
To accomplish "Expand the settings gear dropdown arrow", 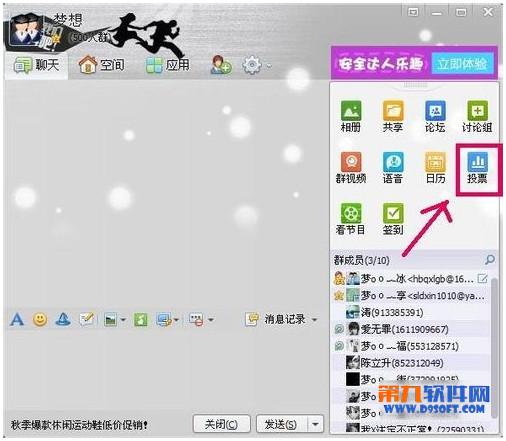I will click(269, 65).
